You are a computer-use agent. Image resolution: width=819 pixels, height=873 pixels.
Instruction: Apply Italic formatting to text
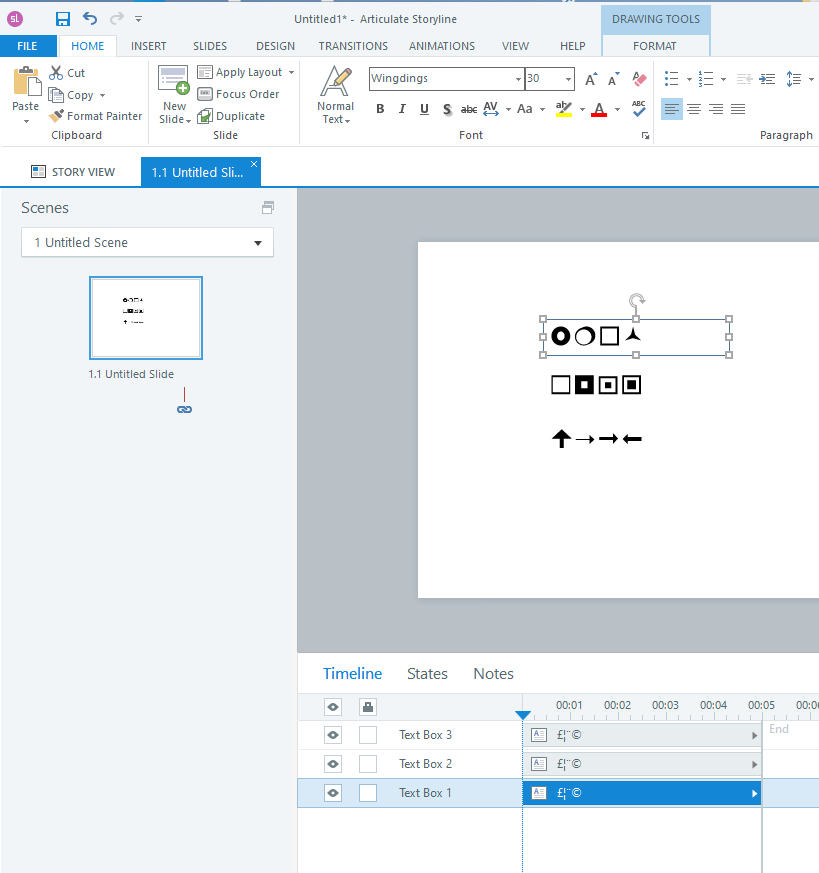(x=402, y=110)
